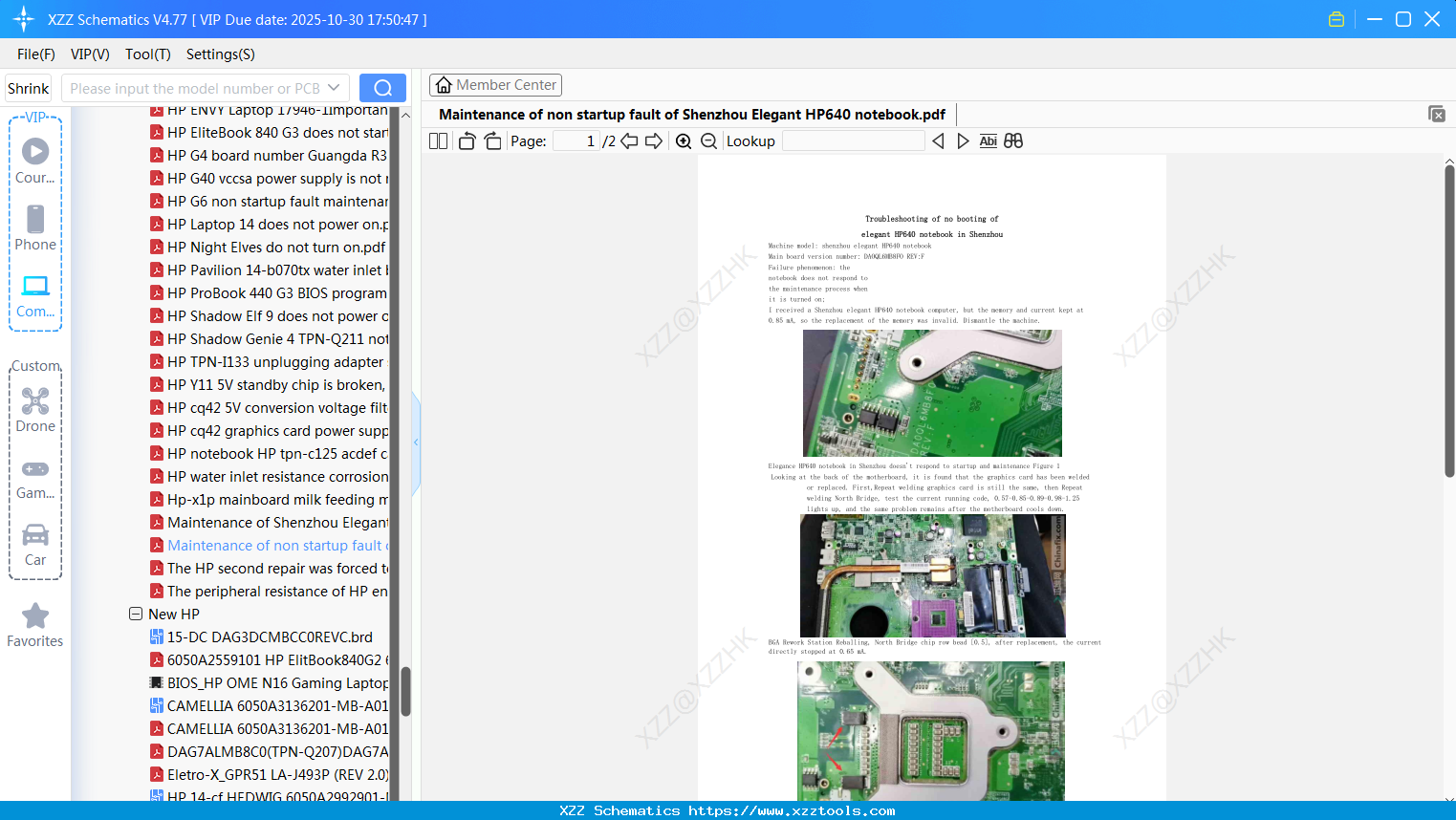
Task: Open the www.xzztools.com link
Action: pyautogui.click(x=792, y=810)
